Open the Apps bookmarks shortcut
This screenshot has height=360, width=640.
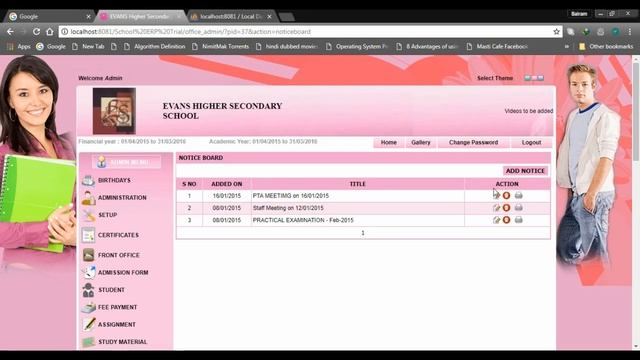pos(19,47)
